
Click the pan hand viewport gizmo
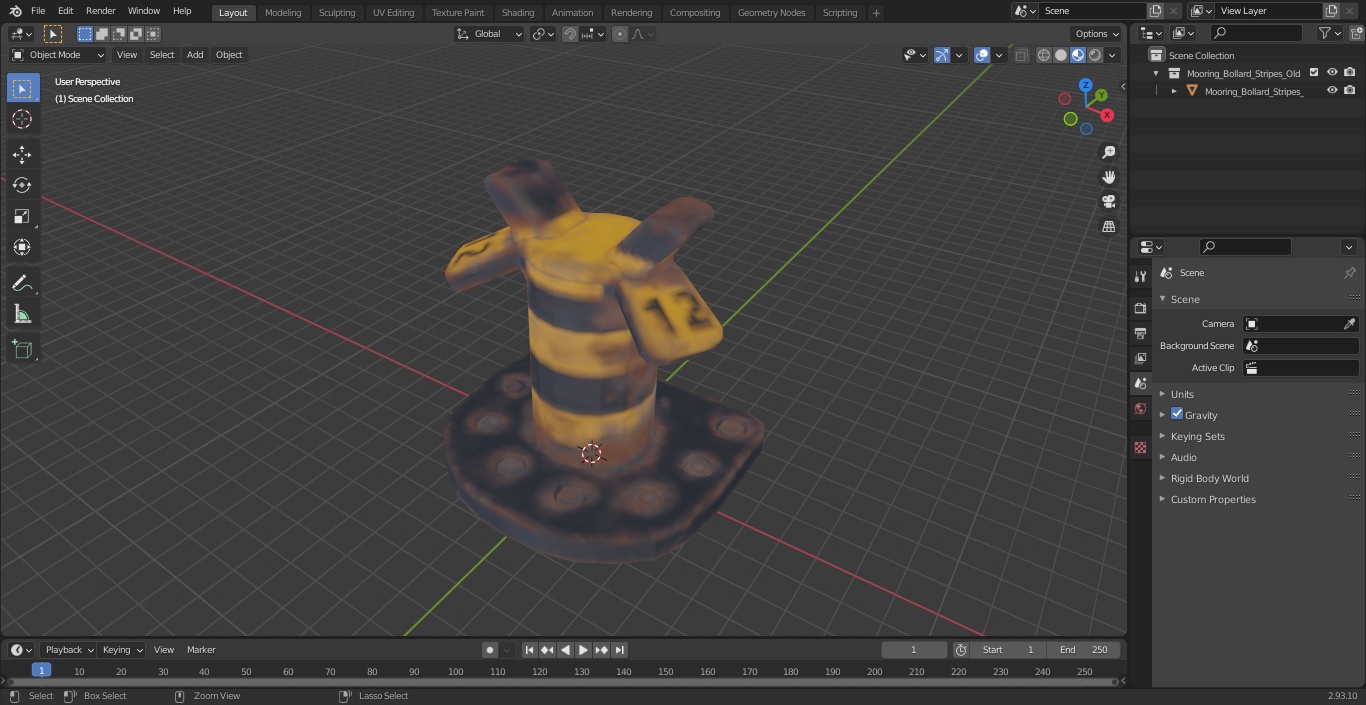coord(1108,177)
